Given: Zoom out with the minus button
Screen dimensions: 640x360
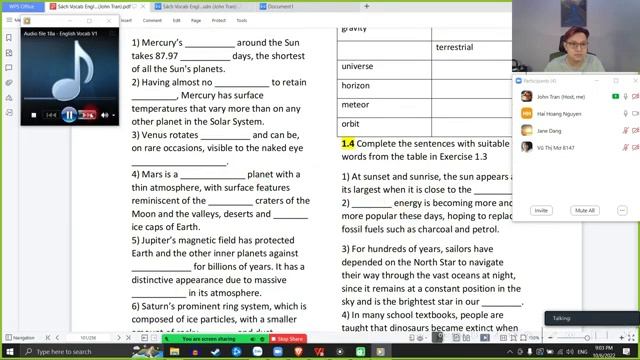Looking at the screenshot, I should (550, 338).
